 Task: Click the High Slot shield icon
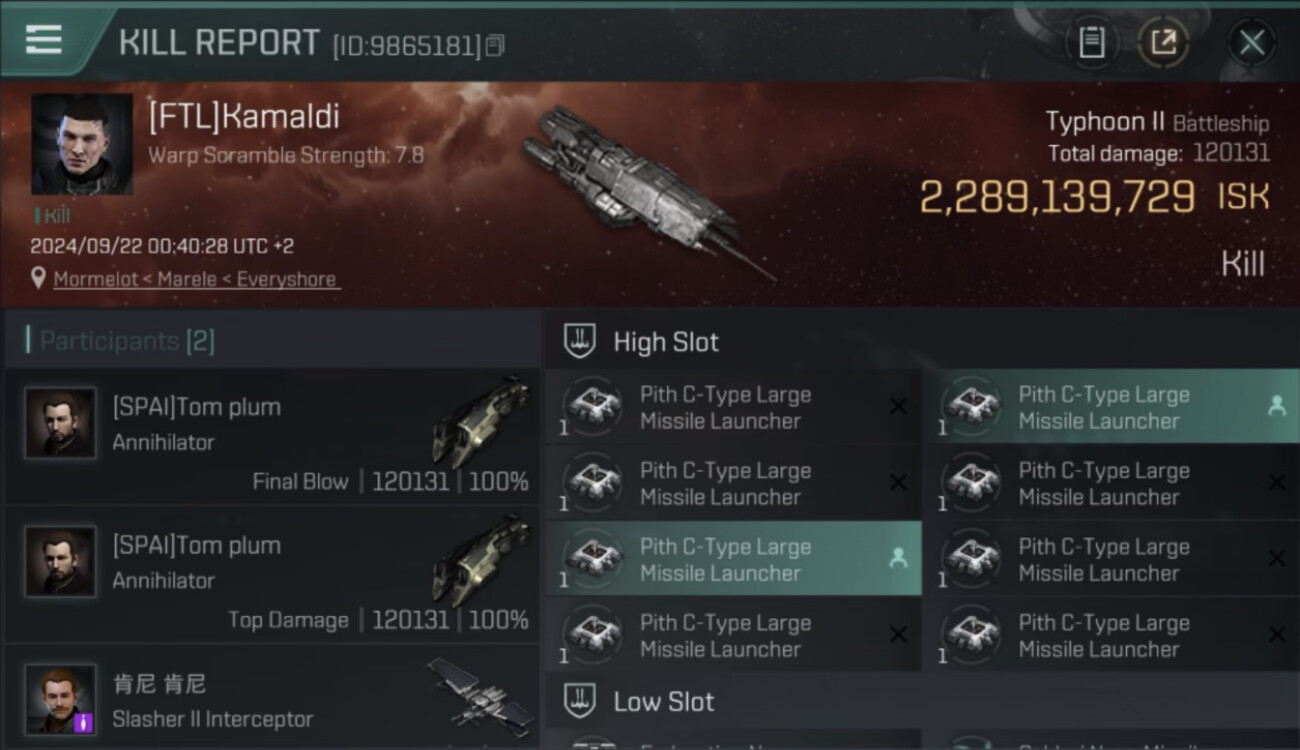[x=580, y=341]
